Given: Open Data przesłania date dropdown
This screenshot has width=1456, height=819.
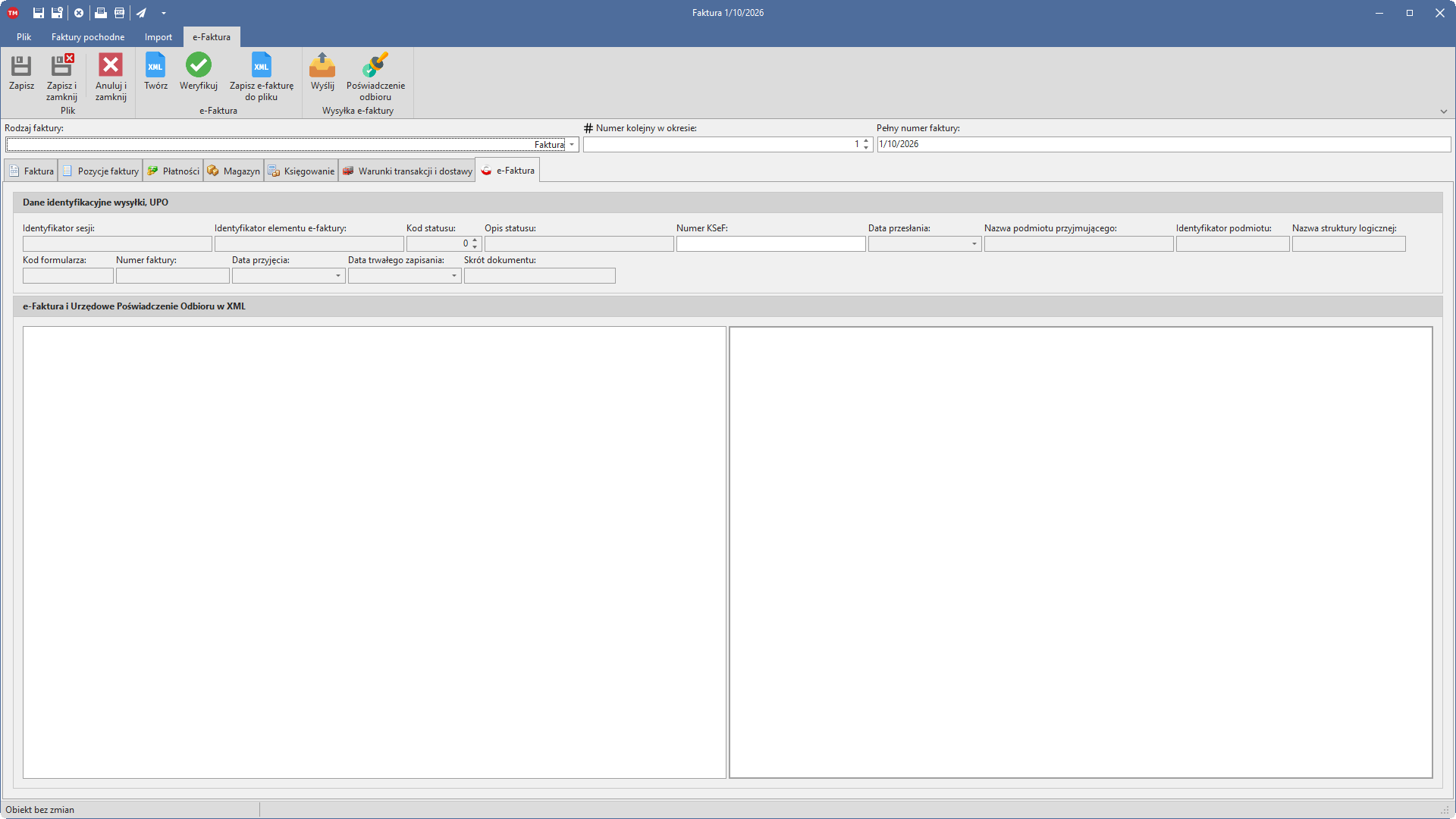Looking at the screenshot, I should pos(974,244).
